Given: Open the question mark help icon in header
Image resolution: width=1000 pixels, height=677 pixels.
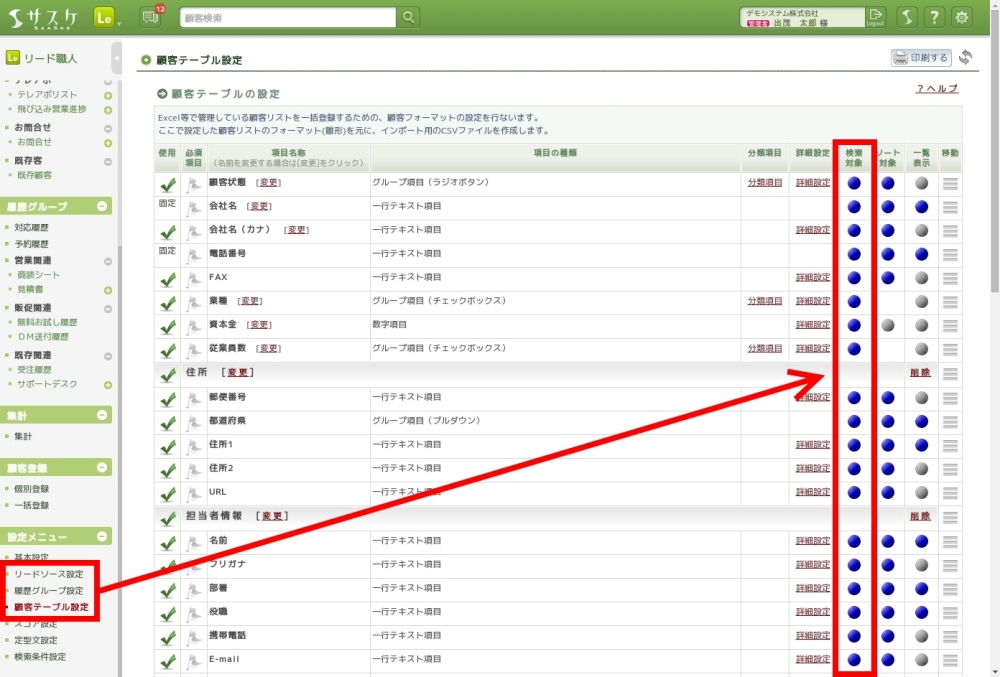Looking at the screenshot, I should (933, 17).
